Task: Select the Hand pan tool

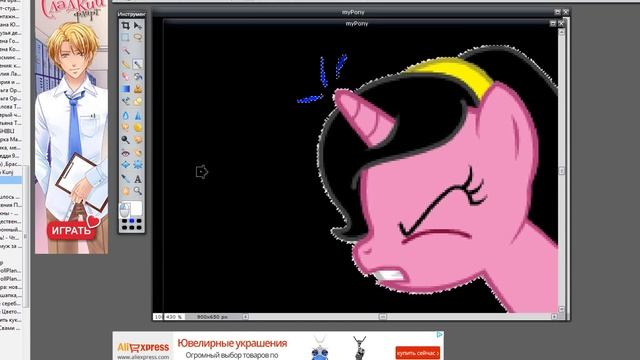Action: [x=126, y=191]
